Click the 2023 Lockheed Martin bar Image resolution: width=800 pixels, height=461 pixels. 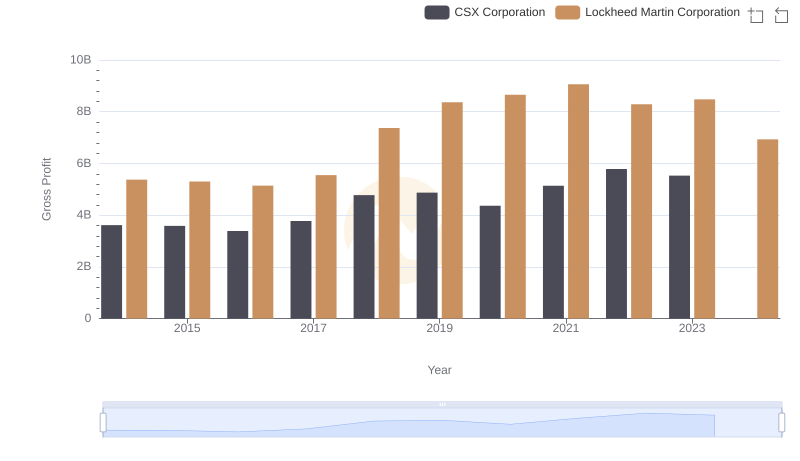[x=705, y=209]
